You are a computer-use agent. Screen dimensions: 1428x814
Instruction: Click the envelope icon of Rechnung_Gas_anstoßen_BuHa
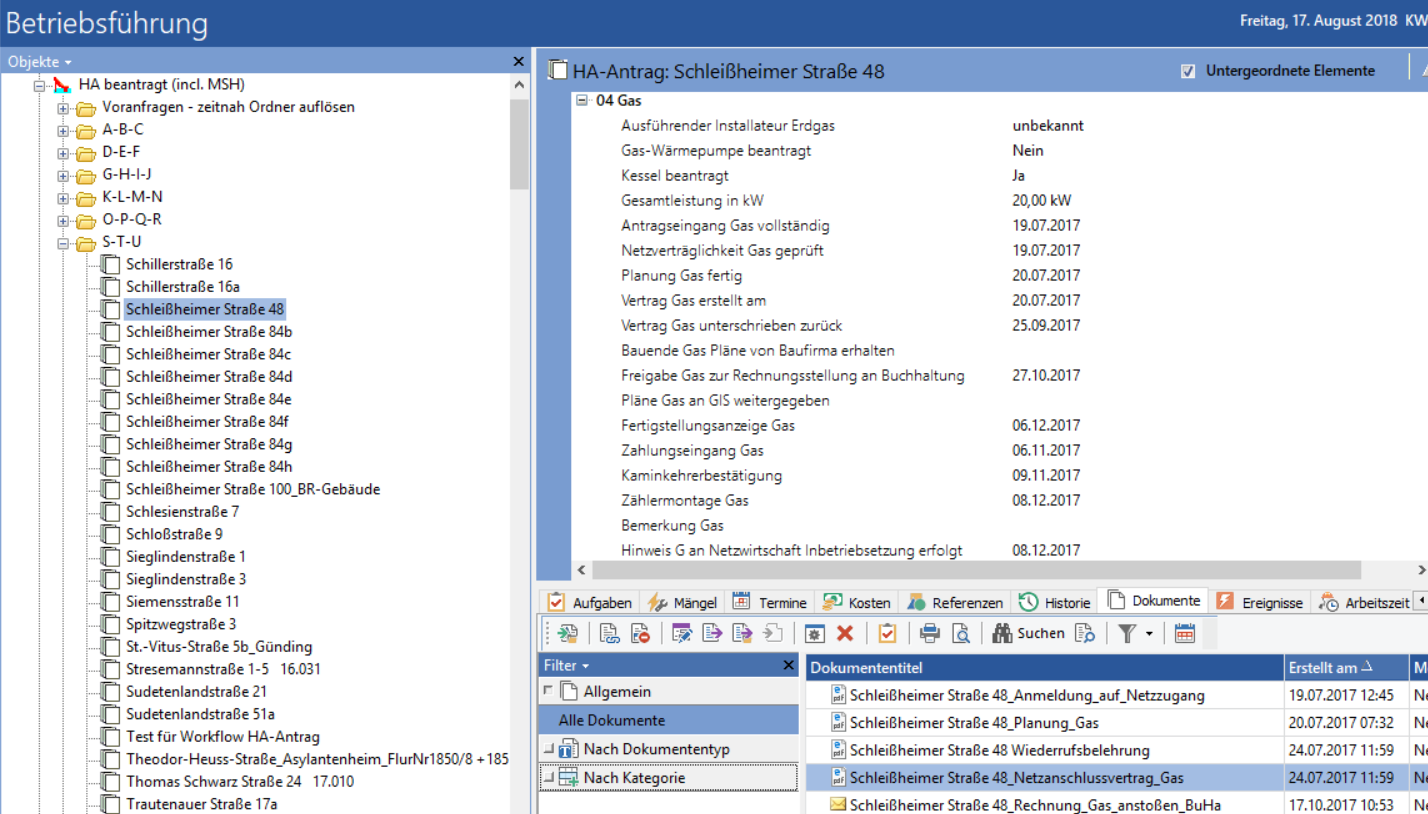(839, 805)
